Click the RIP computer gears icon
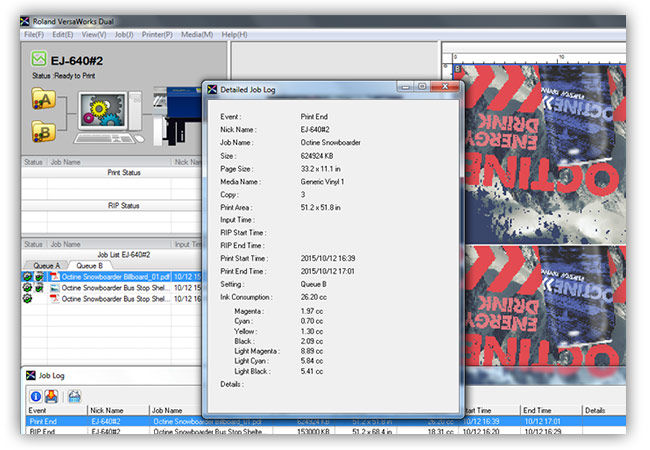 pos(100,113)
